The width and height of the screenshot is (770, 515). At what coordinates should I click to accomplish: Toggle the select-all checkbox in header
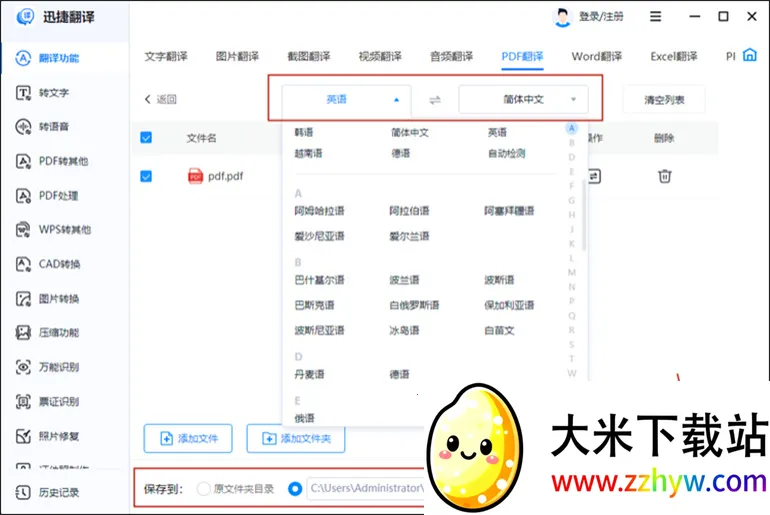pos(146,138)
